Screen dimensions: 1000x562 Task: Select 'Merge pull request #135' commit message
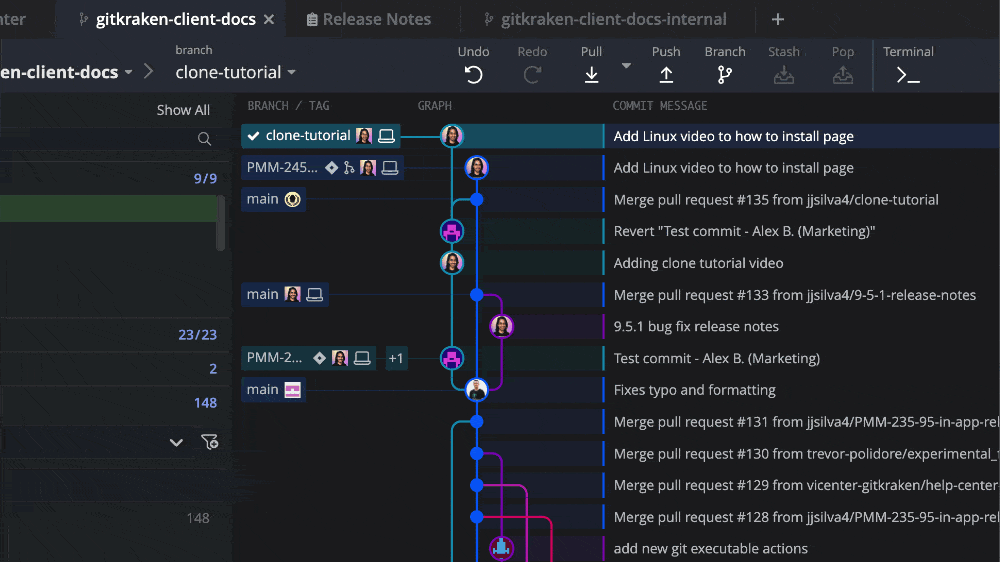point(776,200)
